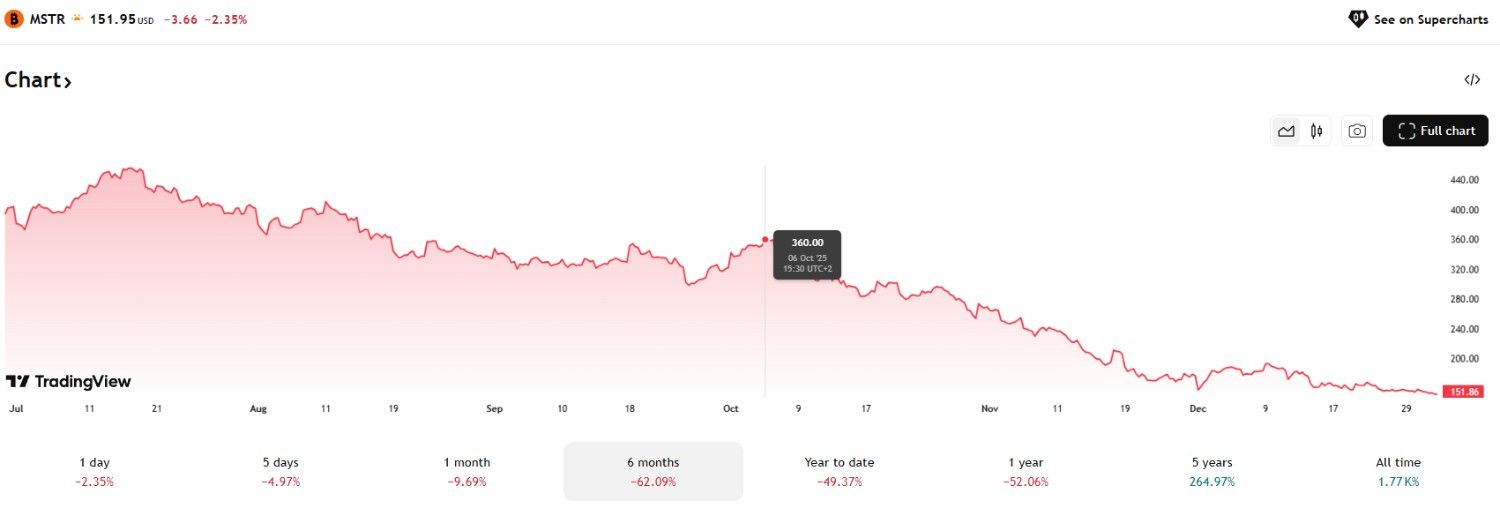Open the embed code icon
The image size is (1500, 508).
[1471, 80]
